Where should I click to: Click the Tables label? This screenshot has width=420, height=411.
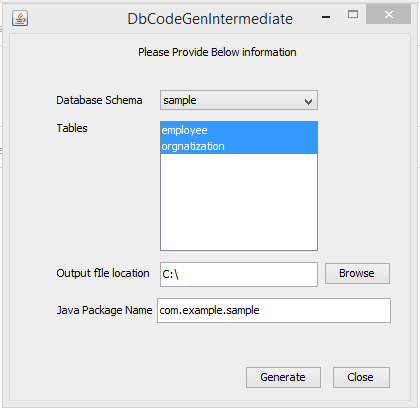(x=72, y=128)
